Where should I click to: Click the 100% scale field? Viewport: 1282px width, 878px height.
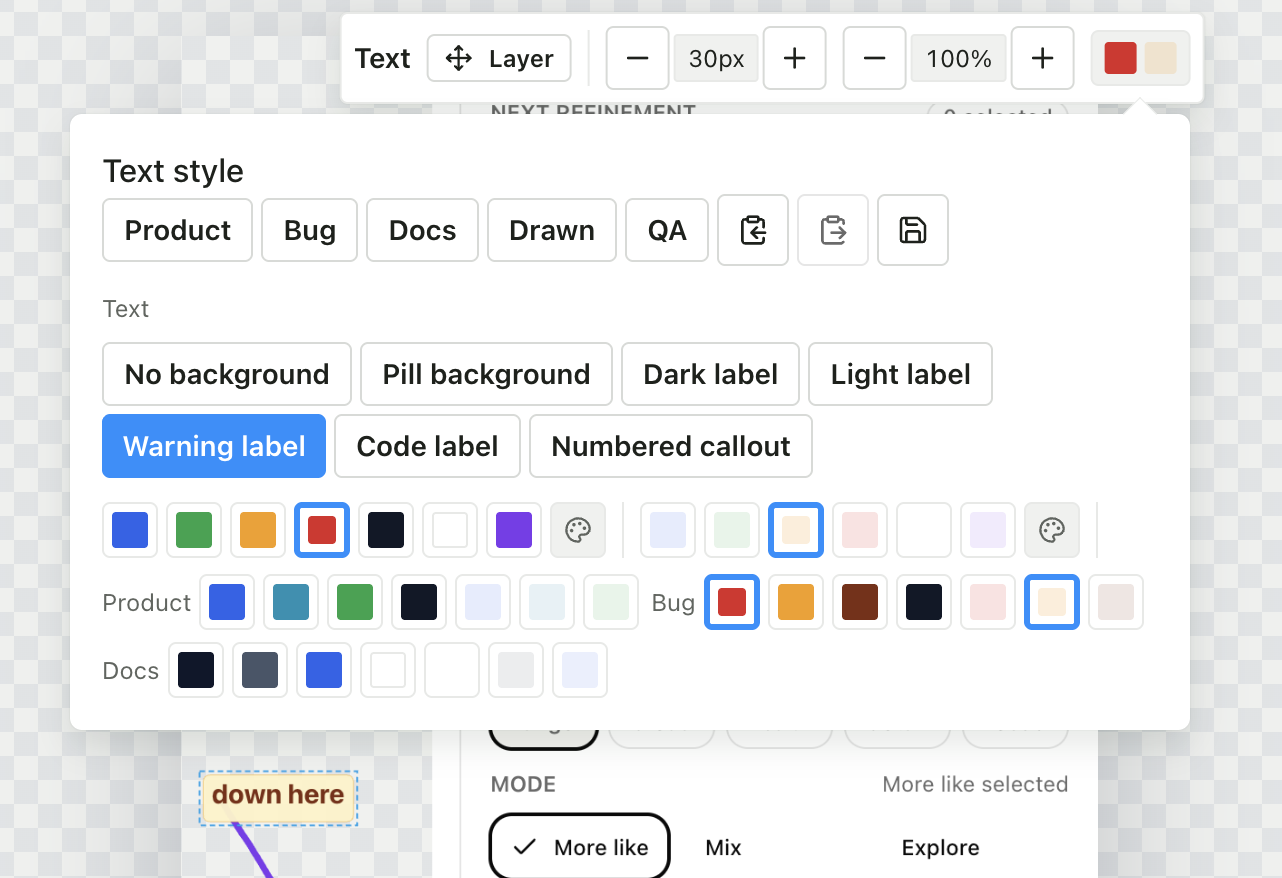(x=958, y=59)
